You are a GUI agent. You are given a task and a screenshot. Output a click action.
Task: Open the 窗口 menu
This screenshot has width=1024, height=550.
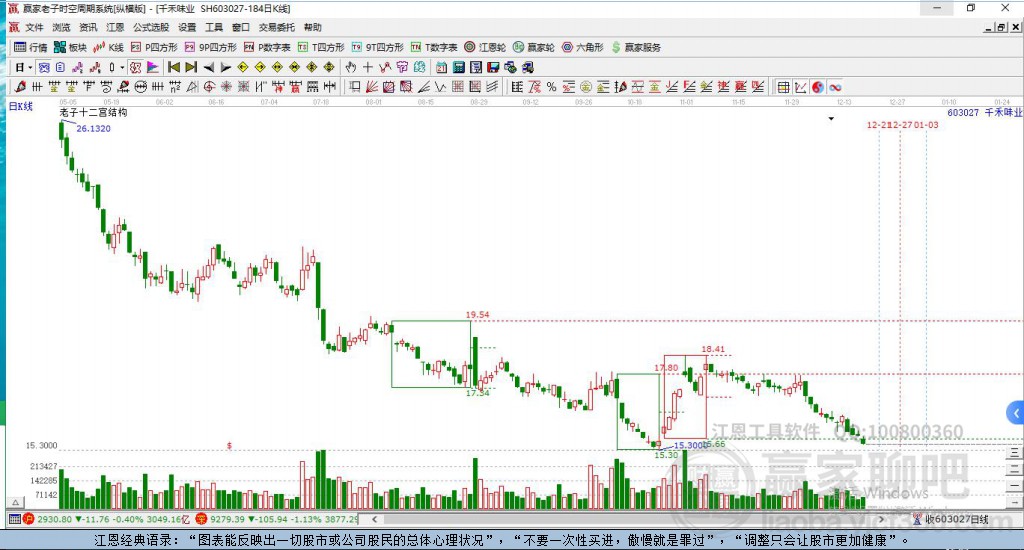pyautogui.click(x=241, y=27)
